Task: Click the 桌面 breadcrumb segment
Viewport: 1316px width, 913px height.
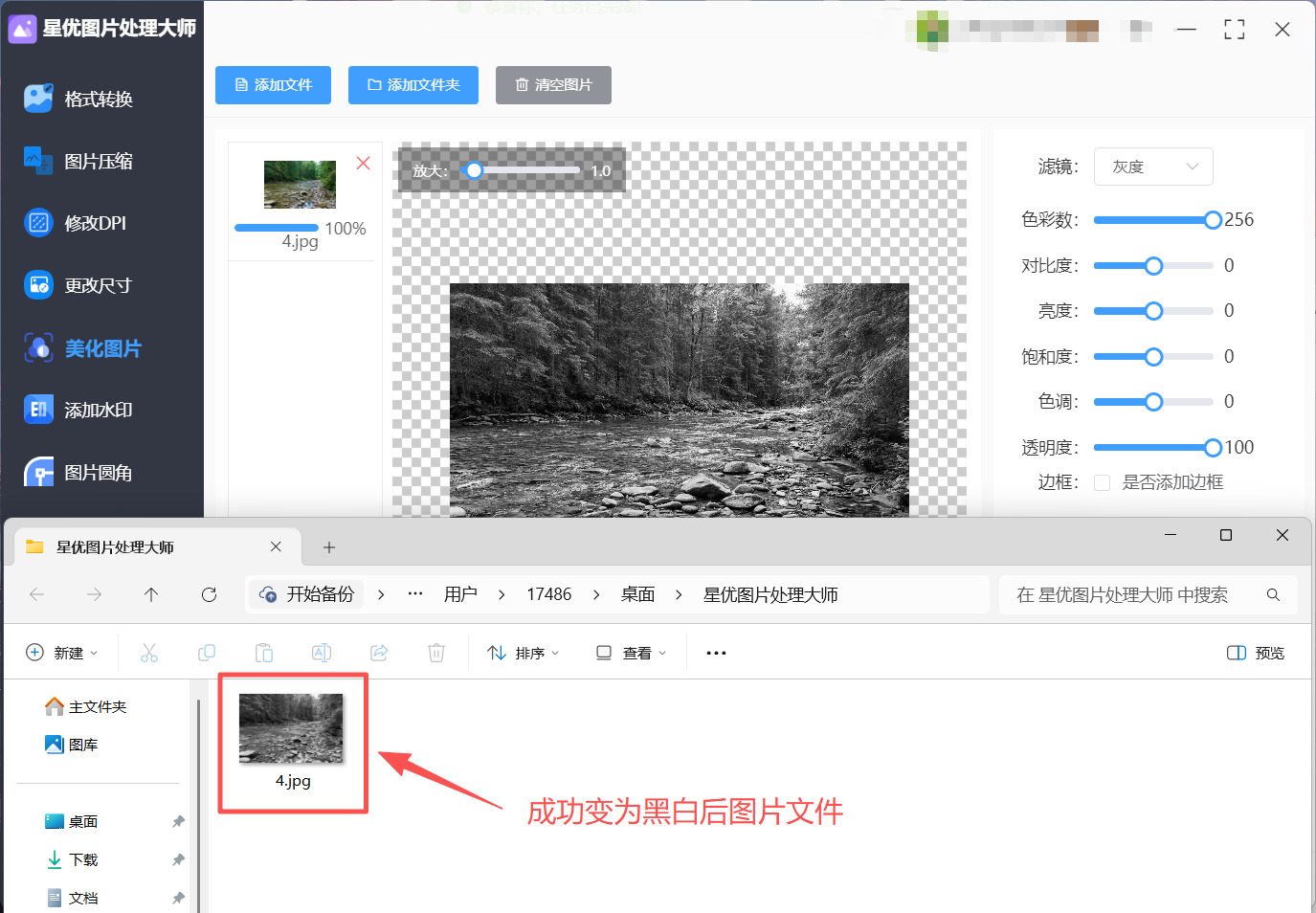Action: (637, 594)
